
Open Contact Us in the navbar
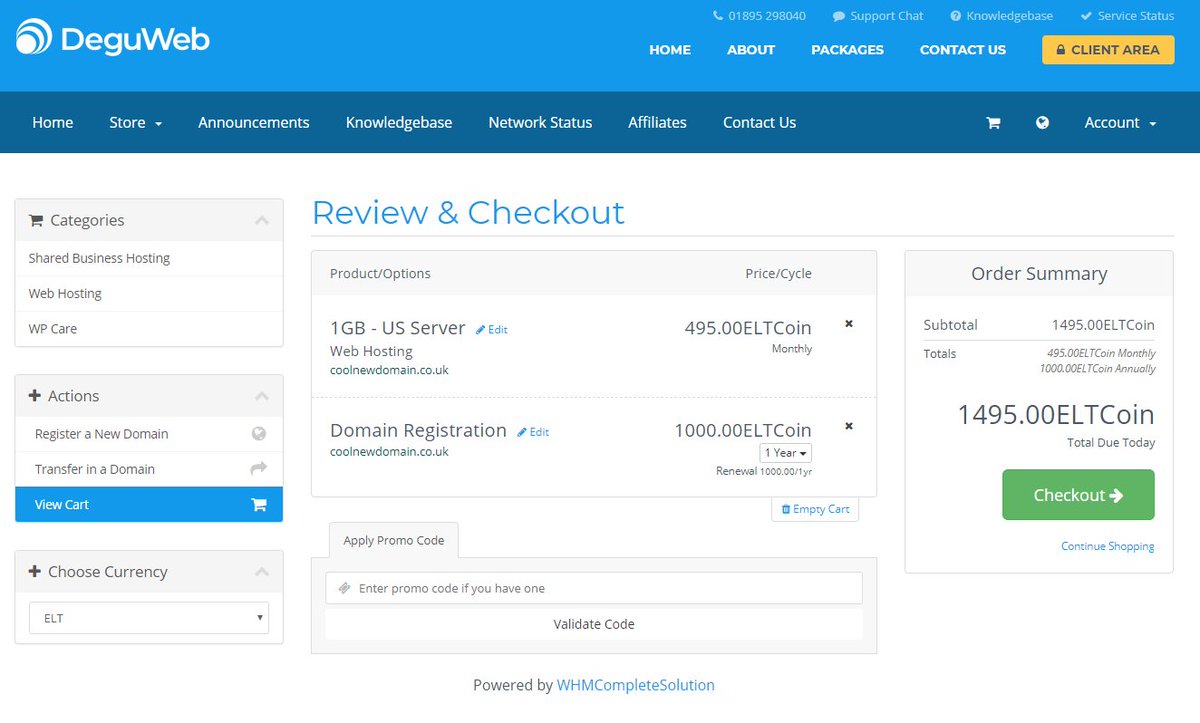[x=759, y=122]
